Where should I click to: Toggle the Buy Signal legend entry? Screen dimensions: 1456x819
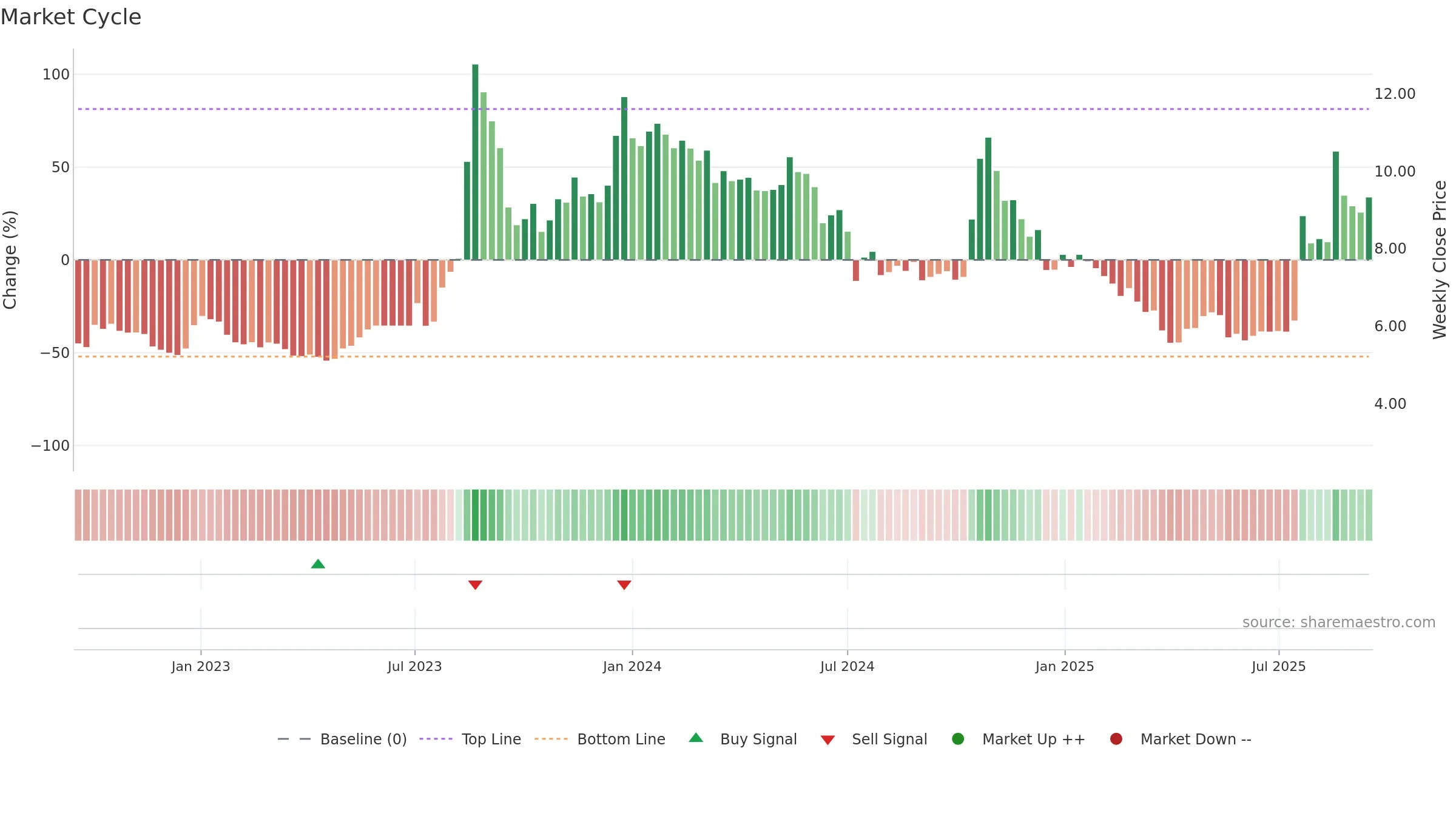tap(743, 739)
